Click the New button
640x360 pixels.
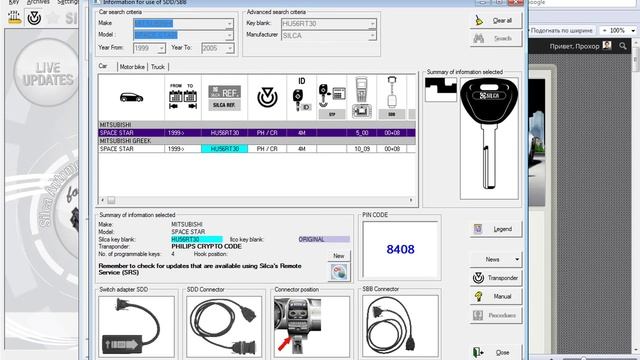pos(339,256)
